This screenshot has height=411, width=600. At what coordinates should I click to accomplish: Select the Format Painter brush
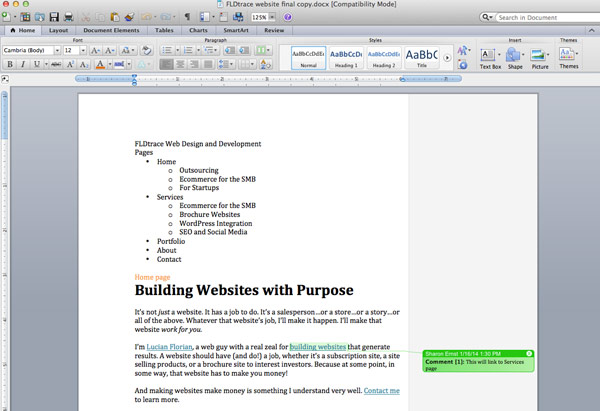(x=129, y=17)
